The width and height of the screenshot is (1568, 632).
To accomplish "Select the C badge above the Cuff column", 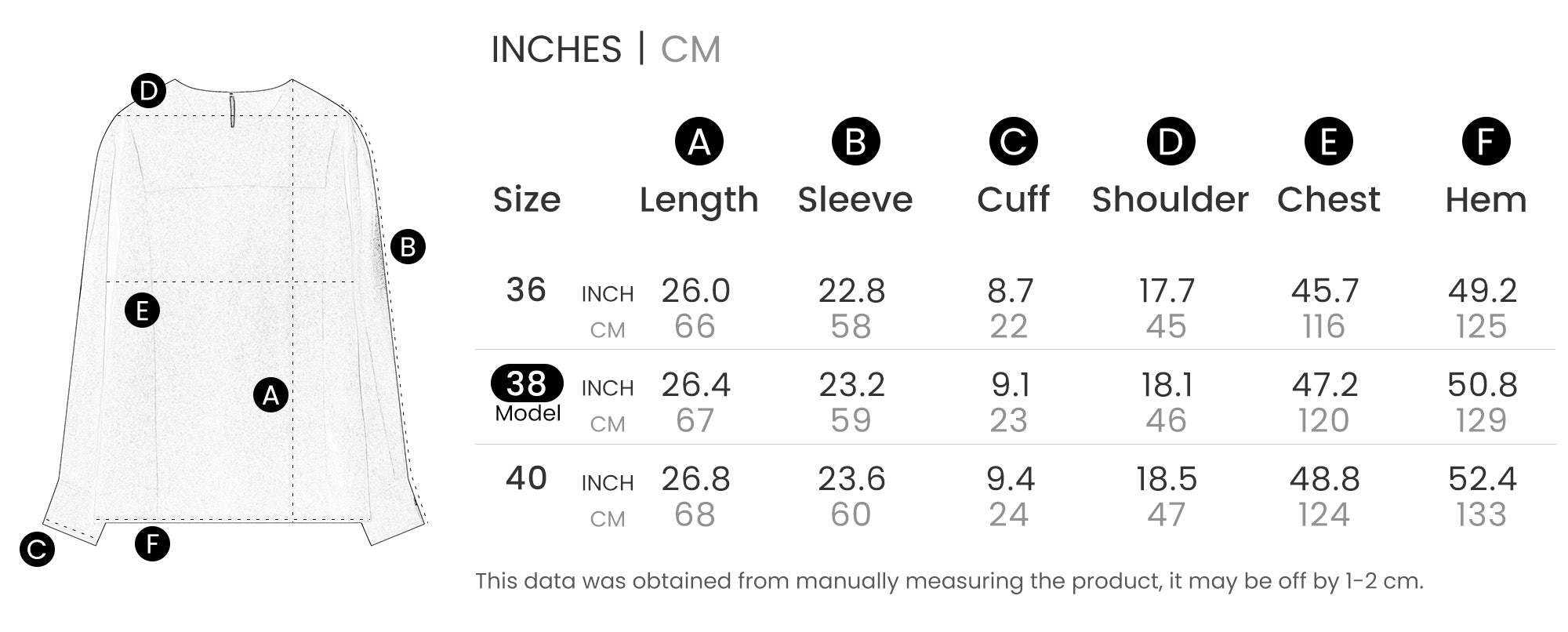I will pos(1013,142).
